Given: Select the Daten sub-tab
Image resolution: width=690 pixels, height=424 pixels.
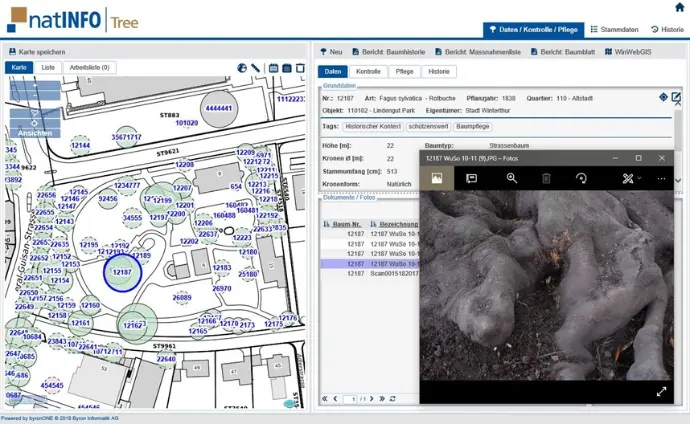Looking at the screenshot, I should [333, 71].
